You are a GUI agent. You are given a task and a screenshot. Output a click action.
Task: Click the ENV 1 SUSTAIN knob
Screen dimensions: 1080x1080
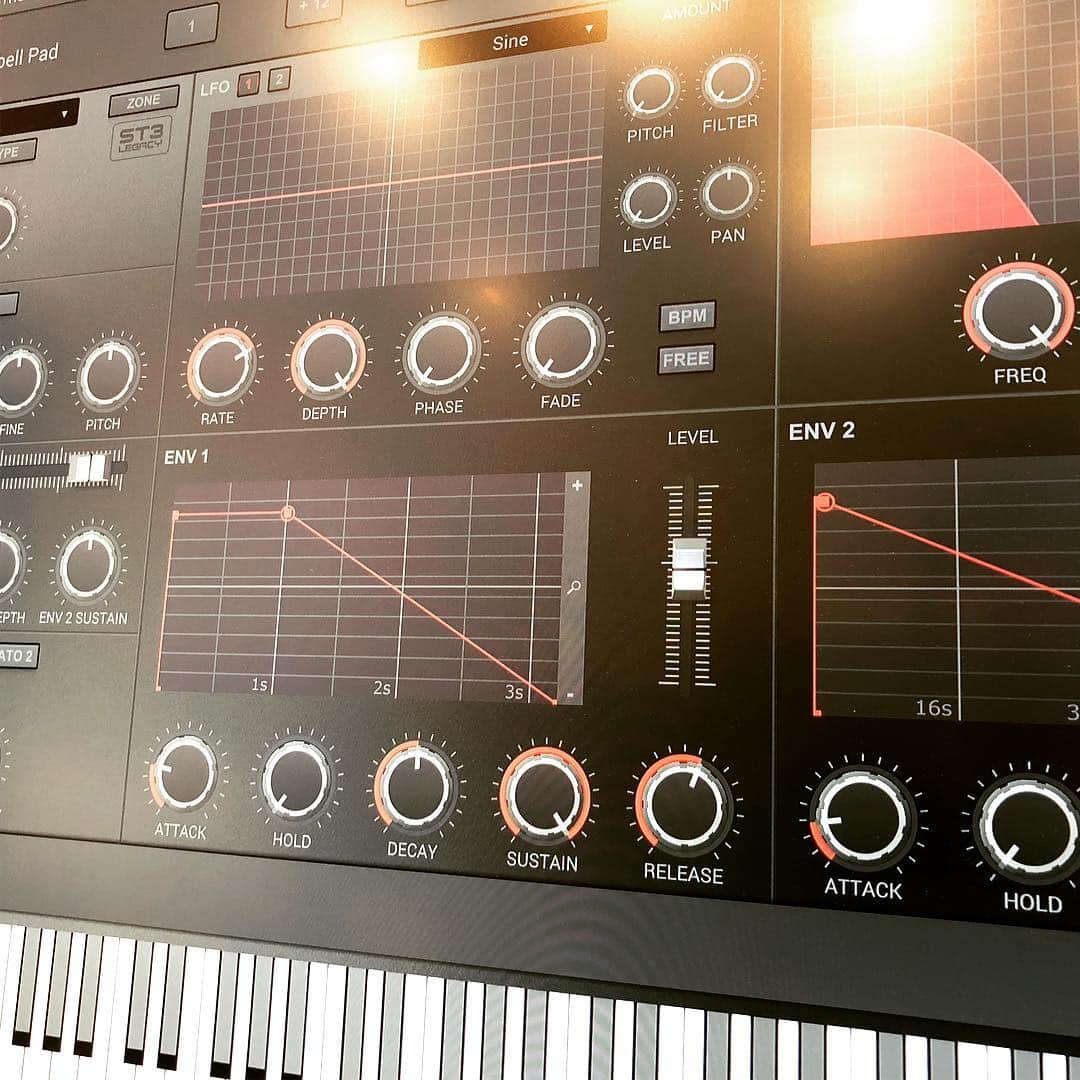(x=545, y=796)
